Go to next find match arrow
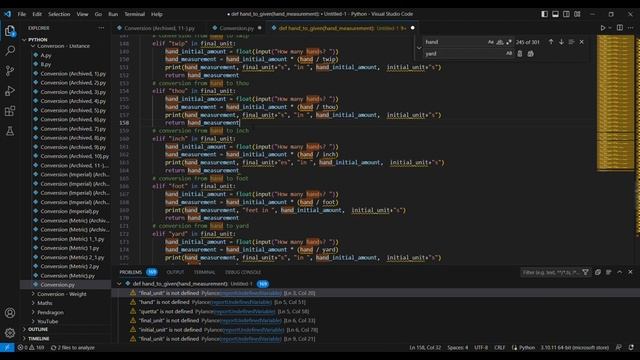 (x=561, y=42)
